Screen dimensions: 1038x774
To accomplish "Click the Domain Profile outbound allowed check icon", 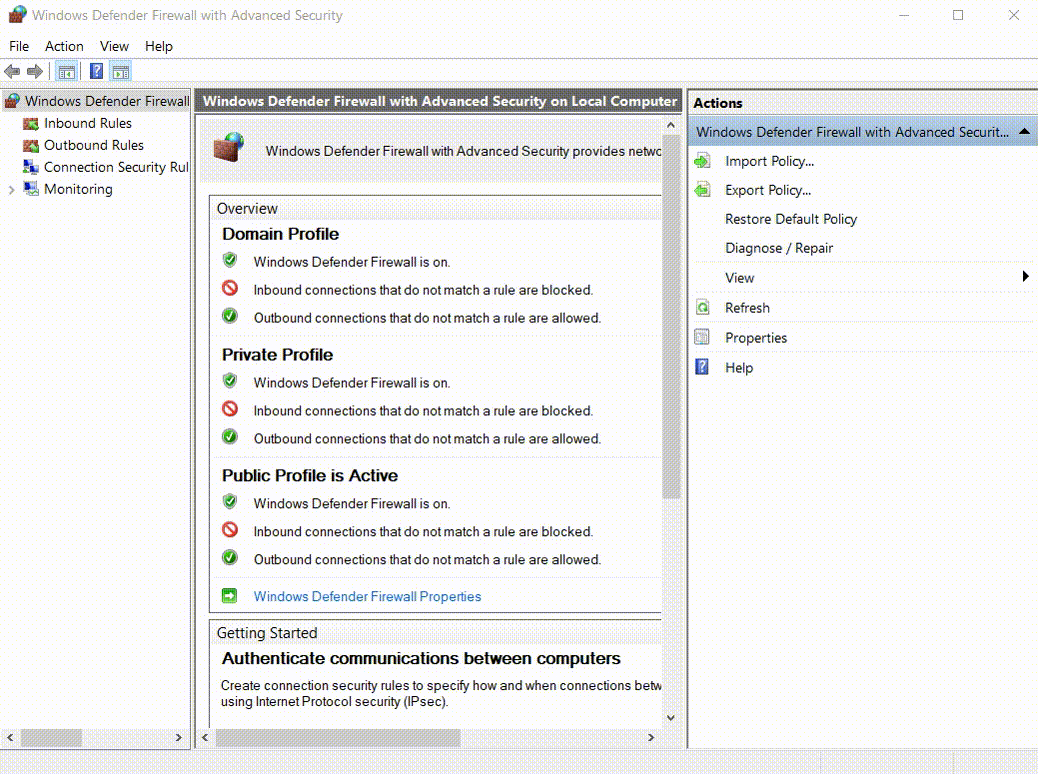I will (x=230, y=316).
